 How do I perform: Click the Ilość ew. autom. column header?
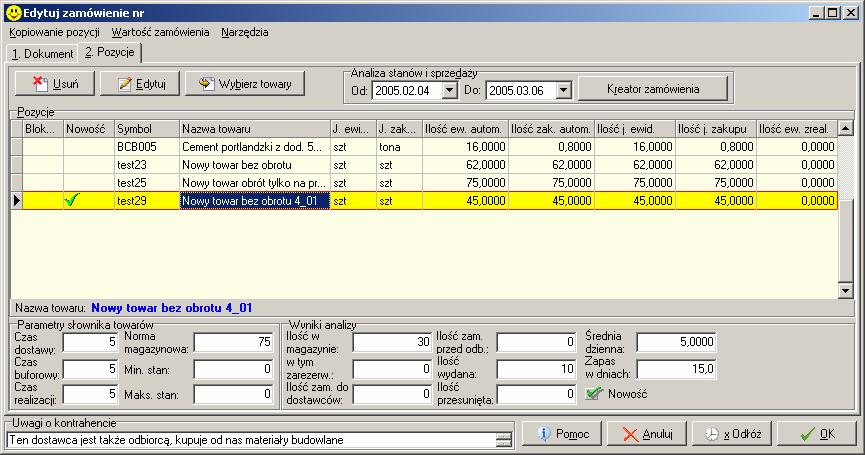pyautogui.click(x=466, y=129)
